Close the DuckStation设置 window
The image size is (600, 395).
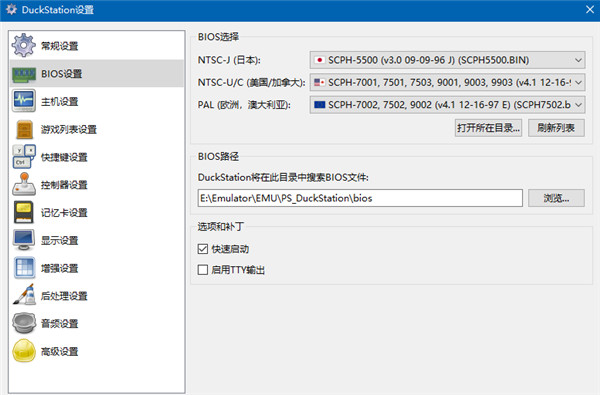(x=590, y=10)
